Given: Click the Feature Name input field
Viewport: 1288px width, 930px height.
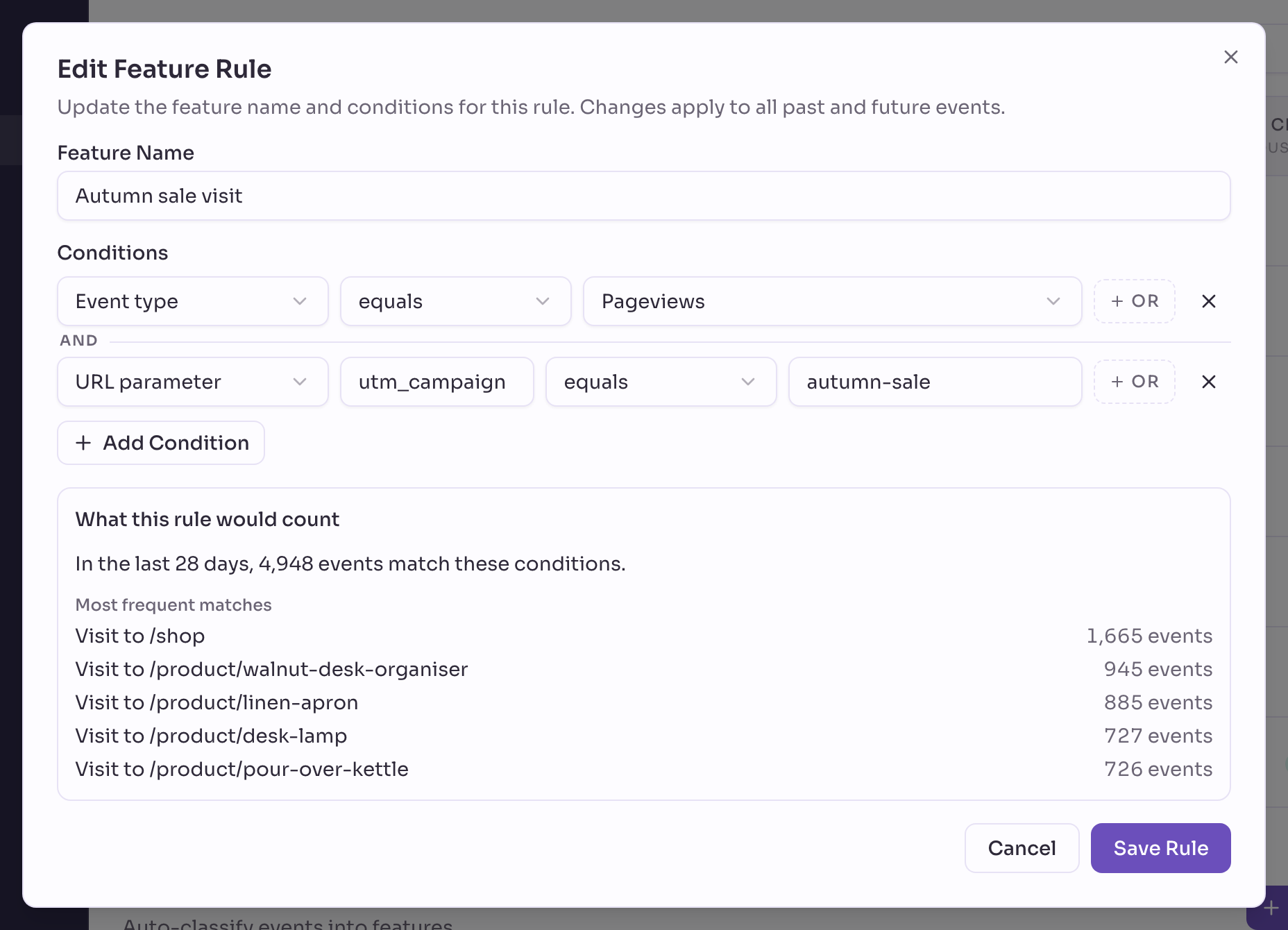Looking at the screenshot, I should (x=644, y=196).
